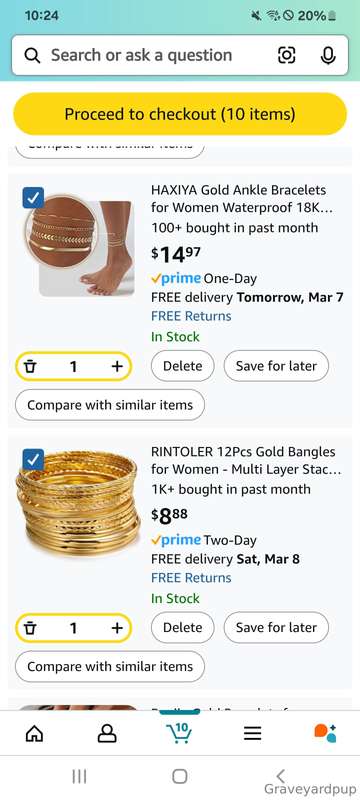The width and height of the screenshot is (360, 800).
Task: Uncheck the RINTOLER Gold Bangles checkbox
Action: [x=33, y=460]
